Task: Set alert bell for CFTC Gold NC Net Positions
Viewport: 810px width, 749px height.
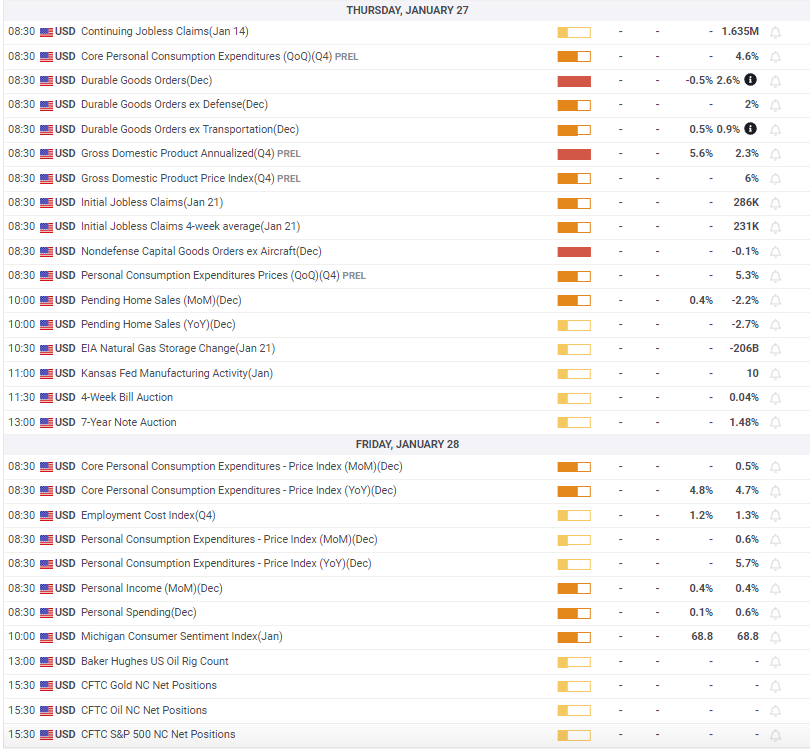Action: (775, 686)
